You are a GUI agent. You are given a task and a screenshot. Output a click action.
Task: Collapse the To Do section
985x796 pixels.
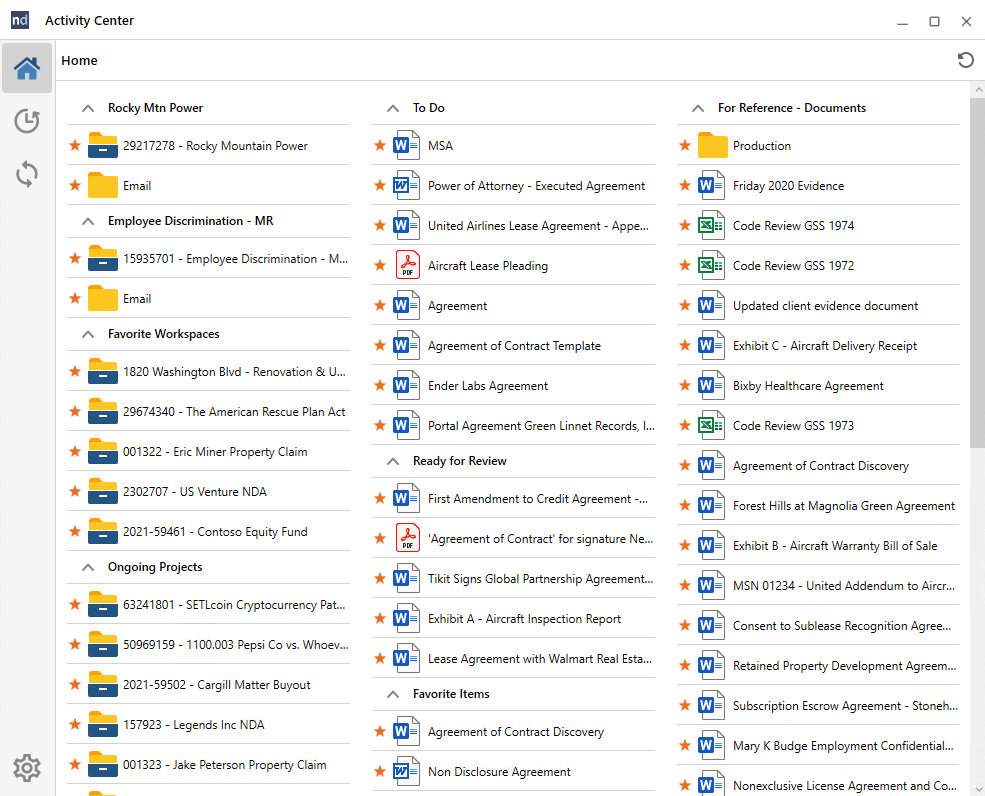(x=393, y=108)
